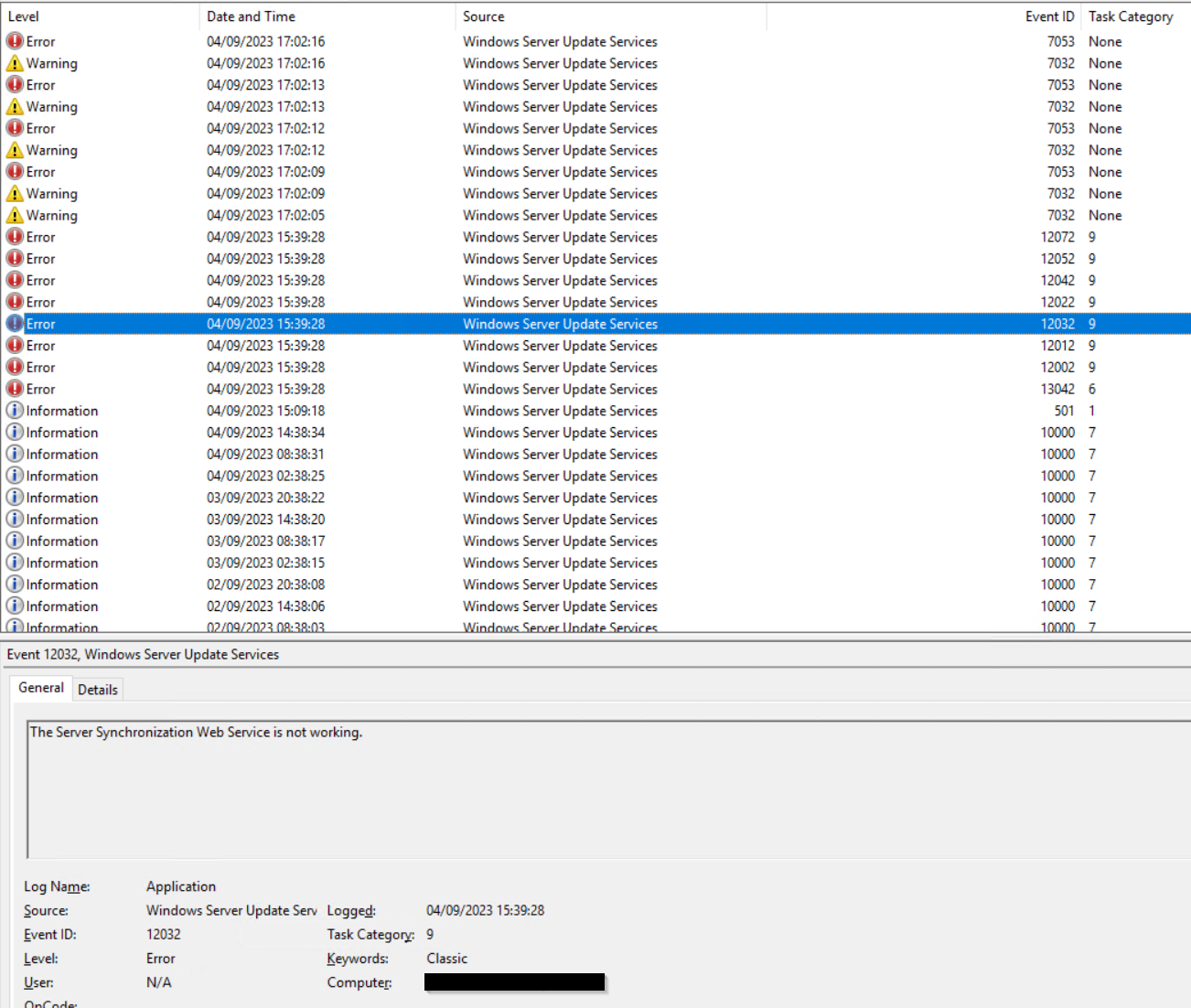
Task: Click the Level field value Error
Action: coord(161,959)
